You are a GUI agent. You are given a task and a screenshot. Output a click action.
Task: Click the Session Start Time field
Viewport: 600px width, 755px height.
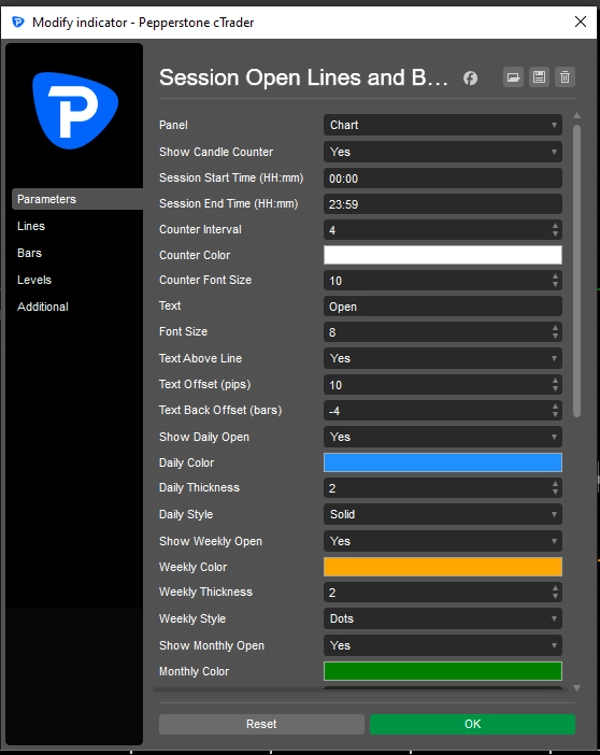pos(443,179)
